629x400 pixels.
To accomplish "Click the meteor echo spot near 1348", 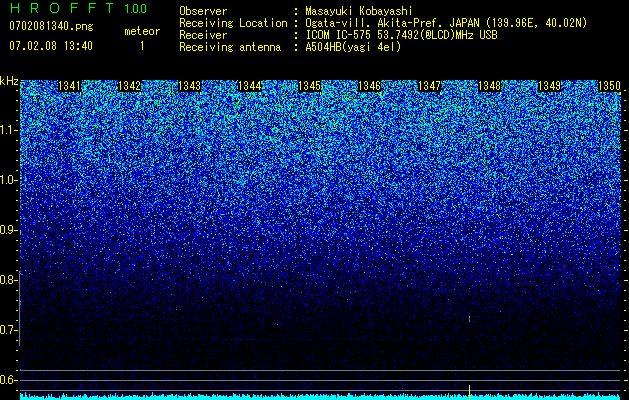I will [469, 319].
